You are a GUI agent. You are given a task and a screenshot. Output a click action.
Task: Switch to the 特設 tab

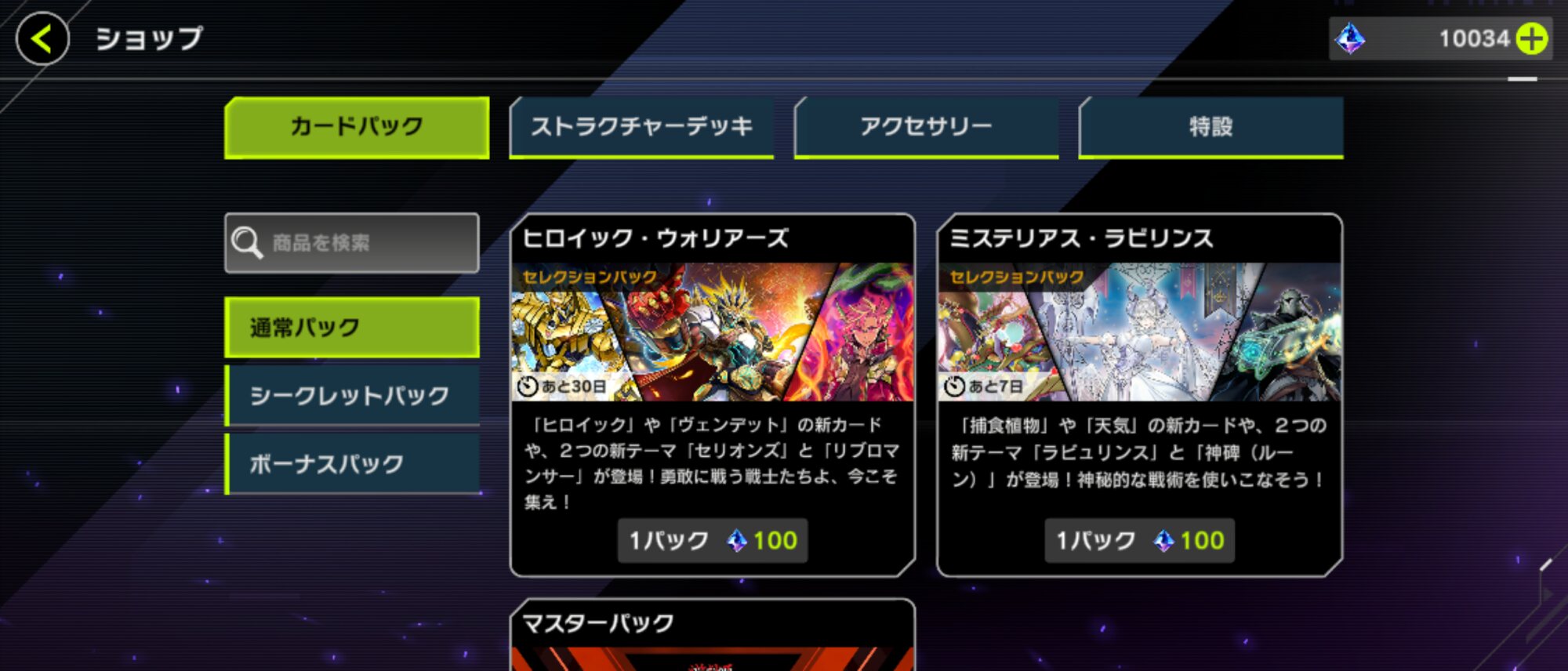(1210, 127)
